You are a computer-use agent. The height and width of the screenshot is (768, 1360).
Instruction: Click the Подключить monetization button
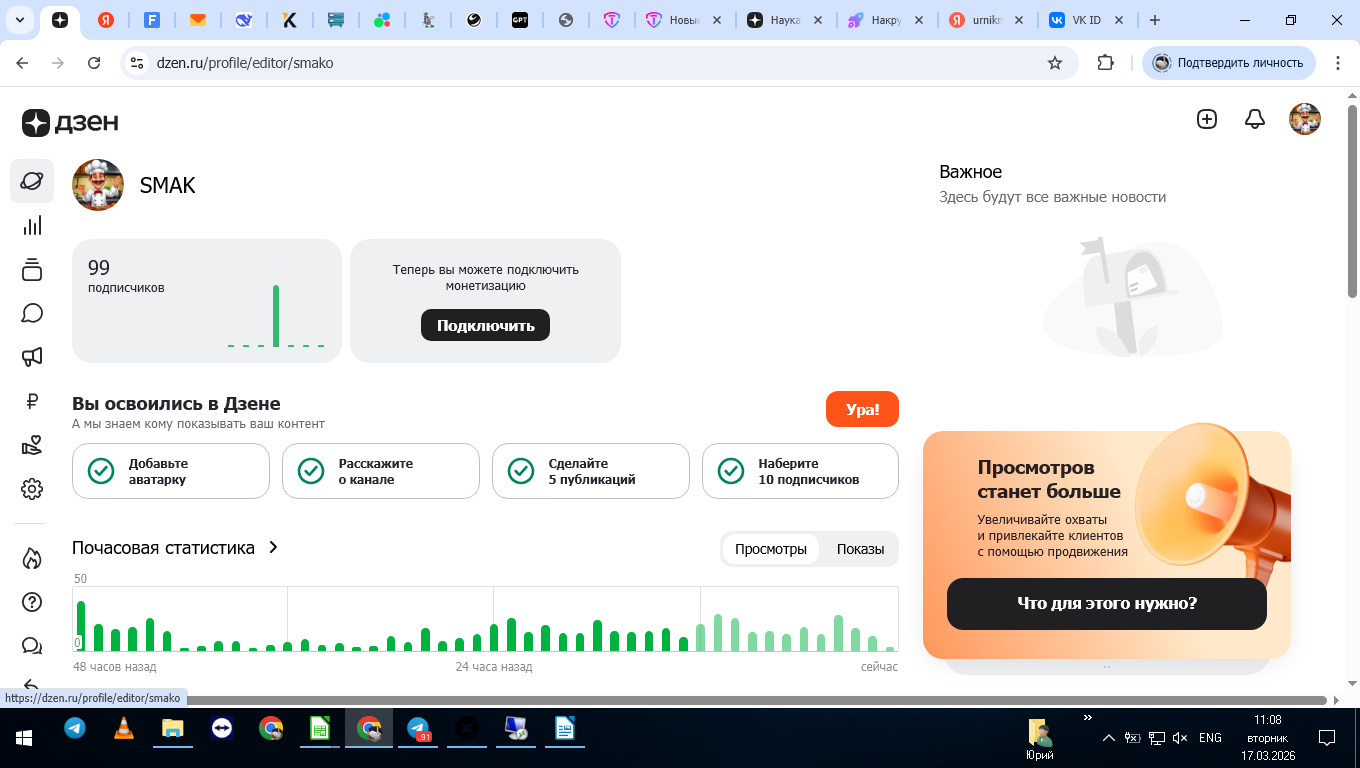click(485, 325)
